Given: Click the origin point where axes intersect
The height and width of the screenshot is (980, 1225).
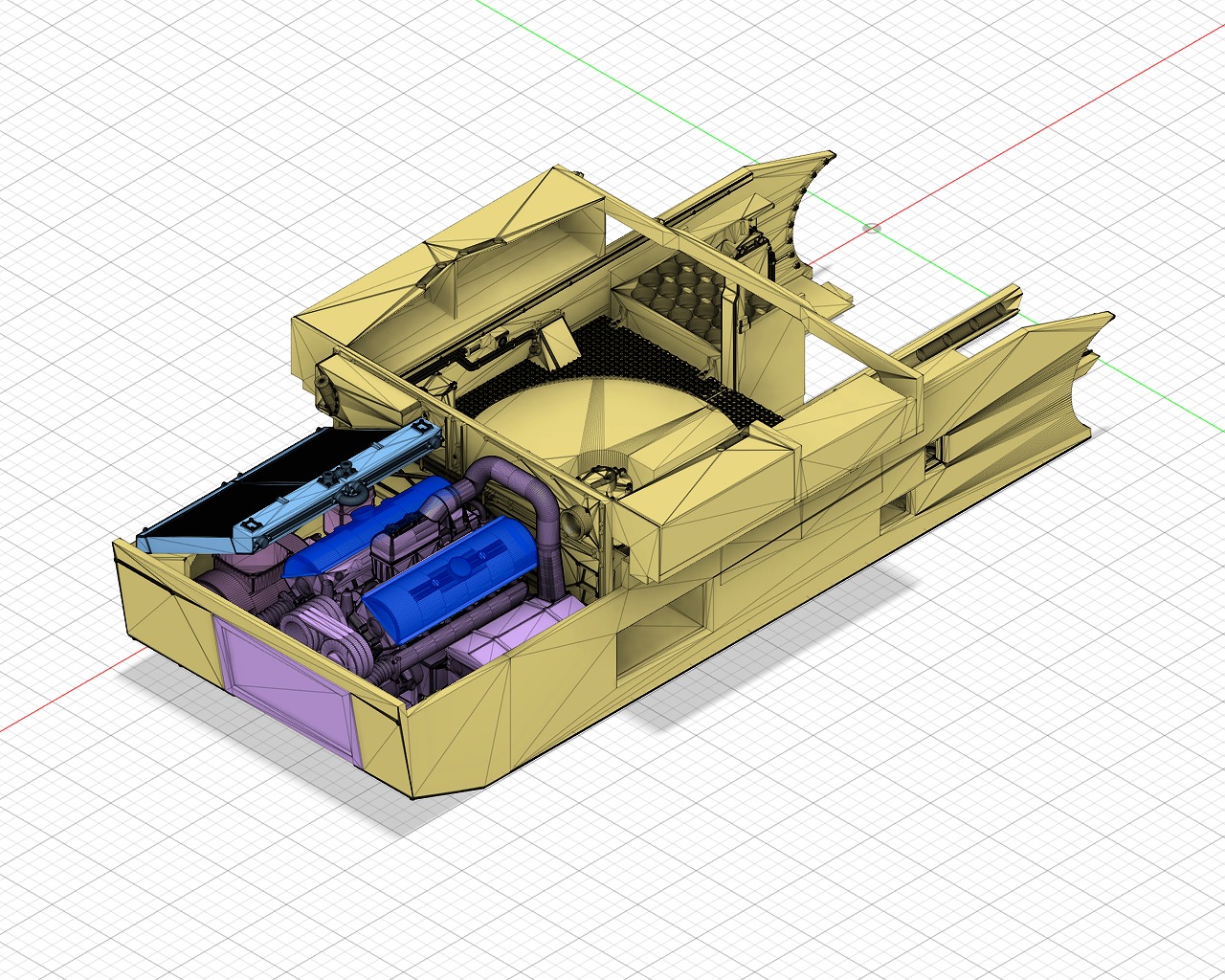Looking at the screenshot, I should [x=872, y=228].
